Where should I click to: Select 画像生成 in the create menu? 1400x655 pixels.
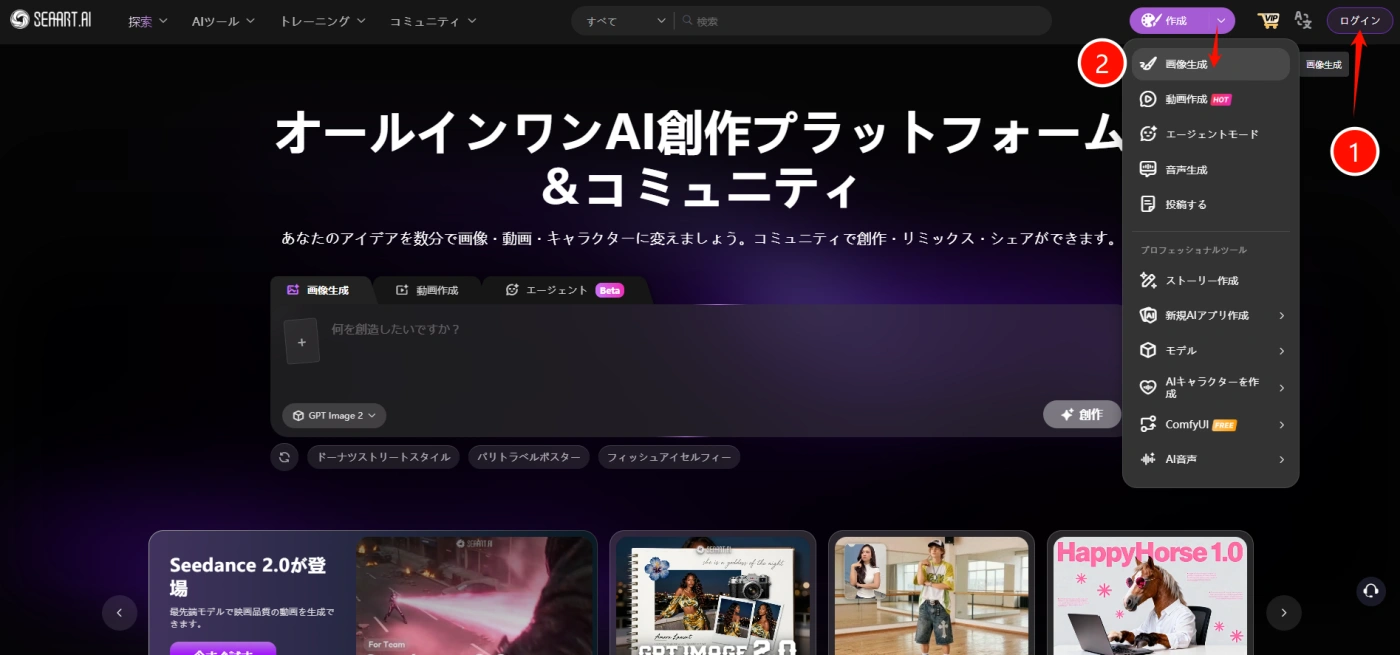1211,64
